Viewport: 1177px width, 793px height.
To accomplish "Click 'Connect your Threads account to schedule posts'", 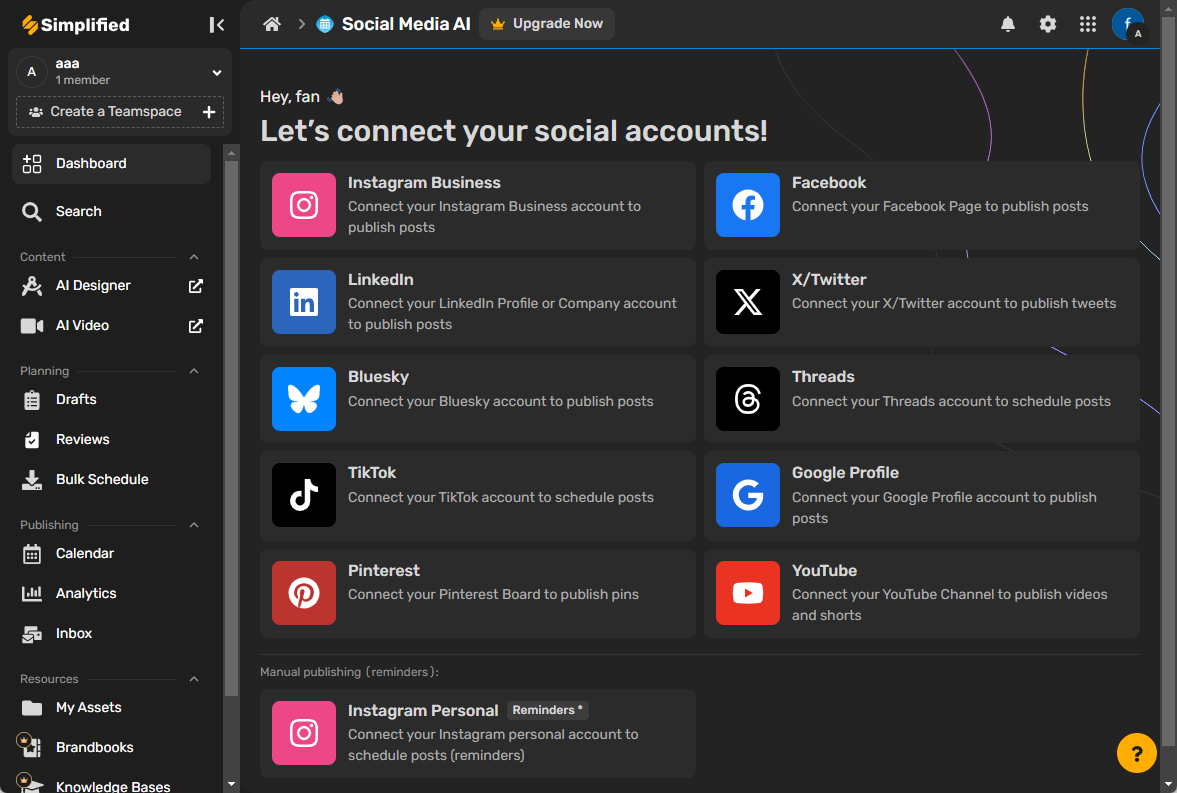I will (951, 401).
